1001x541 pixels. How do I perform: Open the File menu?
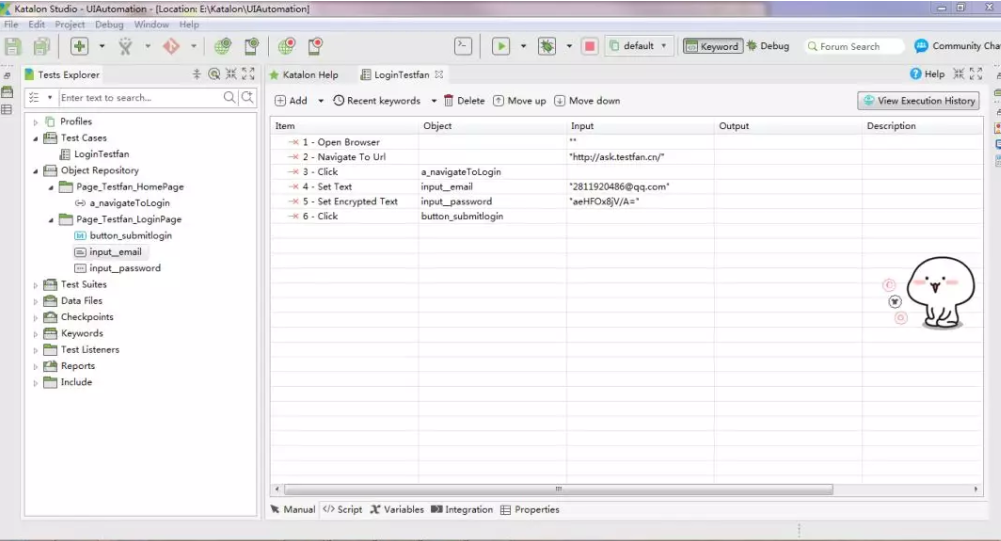(x=11, y=24)
